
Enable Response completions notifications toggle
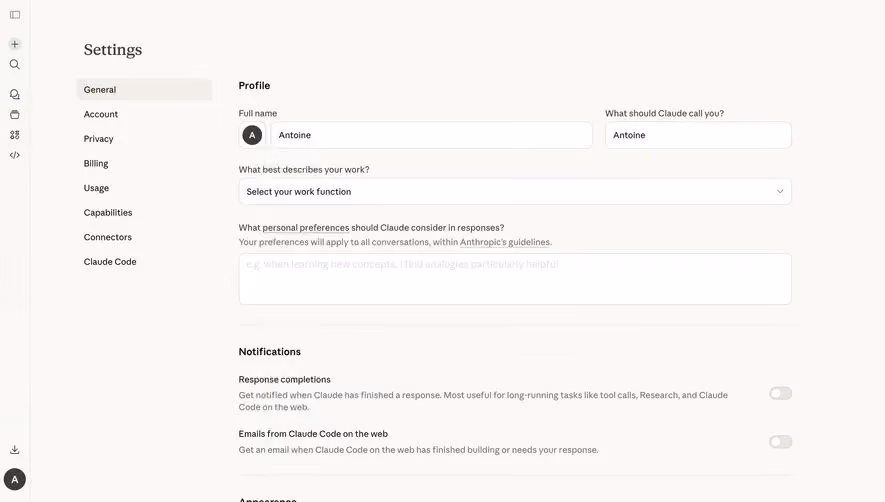pos(781,394)
